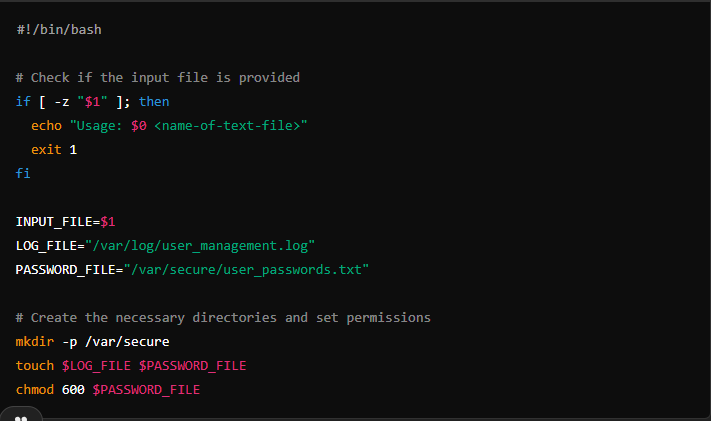Image resolution: width=711 pixels, height=421 pixels.
Task: Click the '<name-of-text-file>' usage text
Action: pos(230,125)
